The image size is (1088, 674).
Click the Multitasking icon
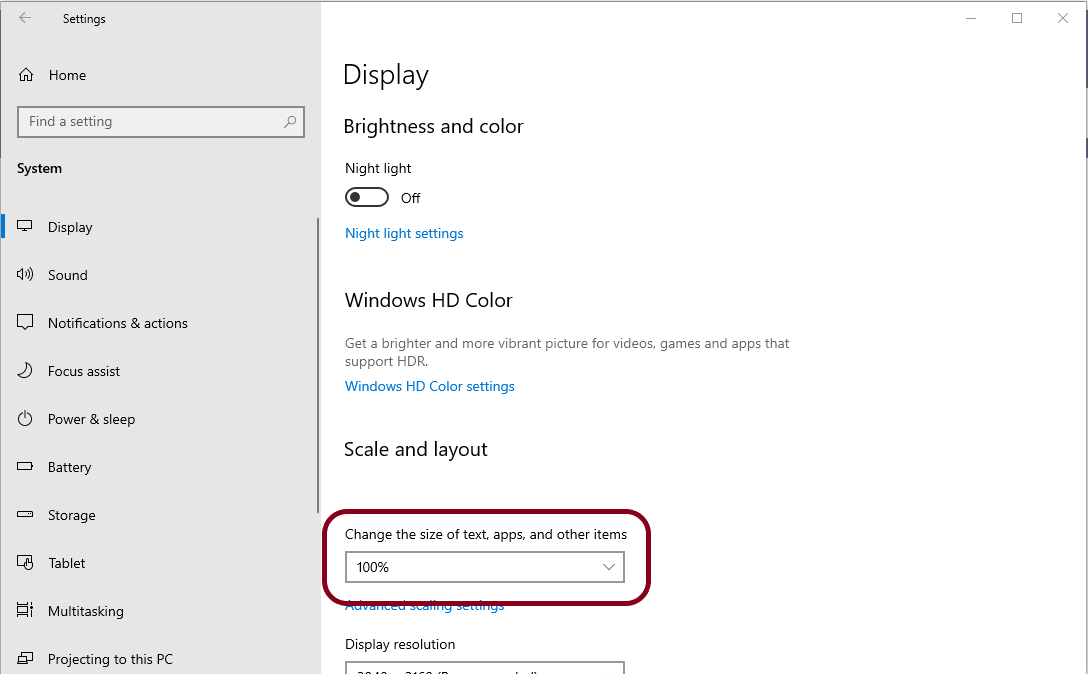coord(25,609)
